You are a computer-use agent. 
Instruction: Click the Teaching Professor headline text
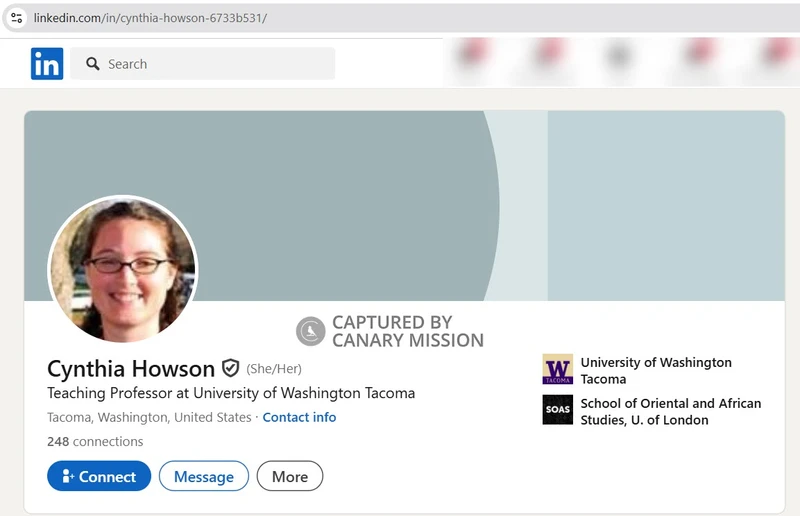(x=231, y=393)
